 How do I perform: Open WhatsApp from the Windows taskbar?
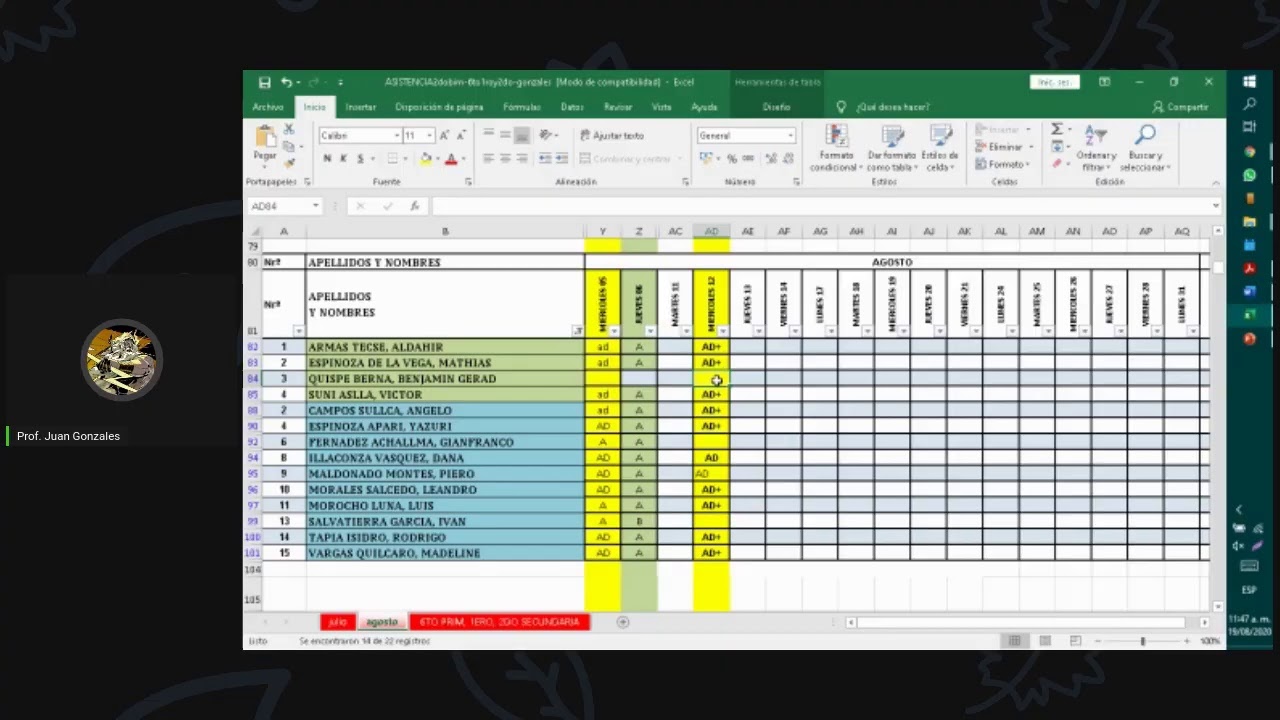[x=1249, y=175]
